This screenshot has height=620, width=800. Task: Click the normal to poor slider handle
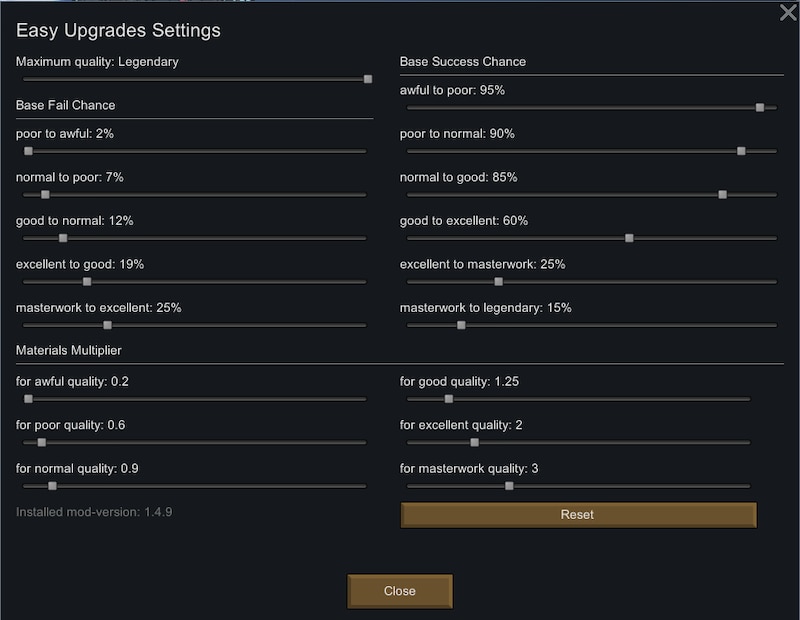(x=45, y=194)
